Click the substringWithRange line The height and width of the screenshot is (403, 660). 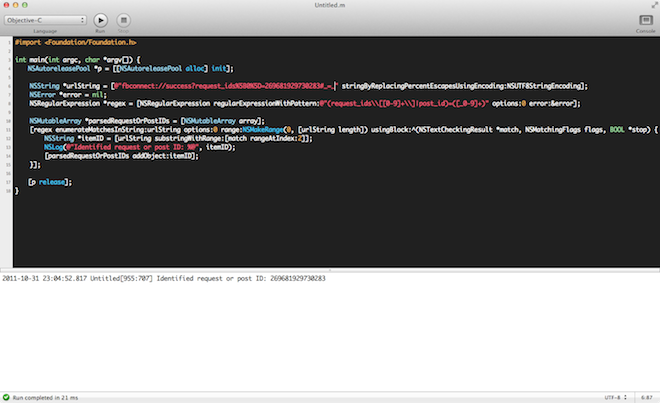[178, 138]
